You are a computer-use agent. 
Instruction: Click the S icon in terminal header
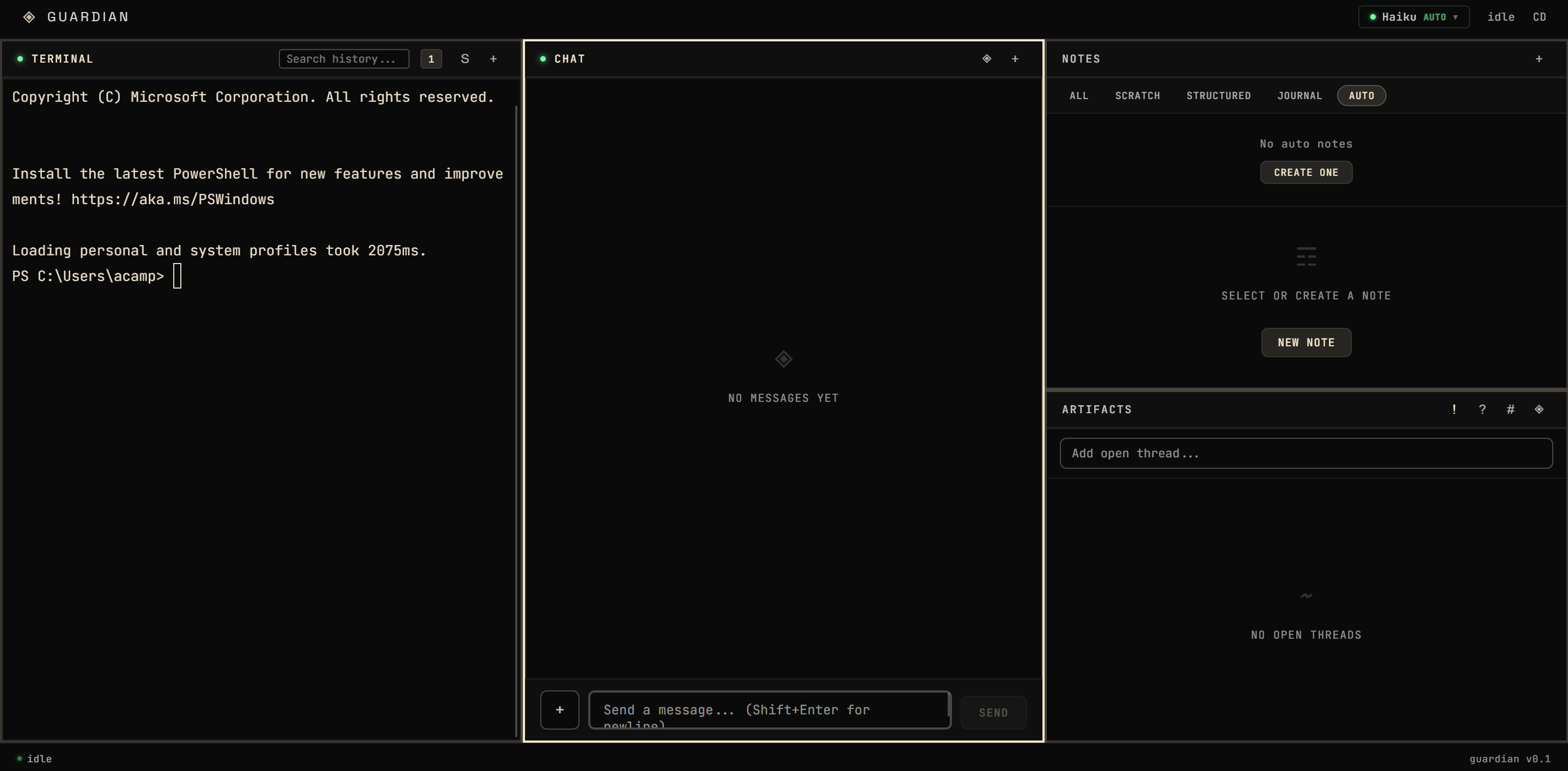pyautogui.click(x=464, y=58)
